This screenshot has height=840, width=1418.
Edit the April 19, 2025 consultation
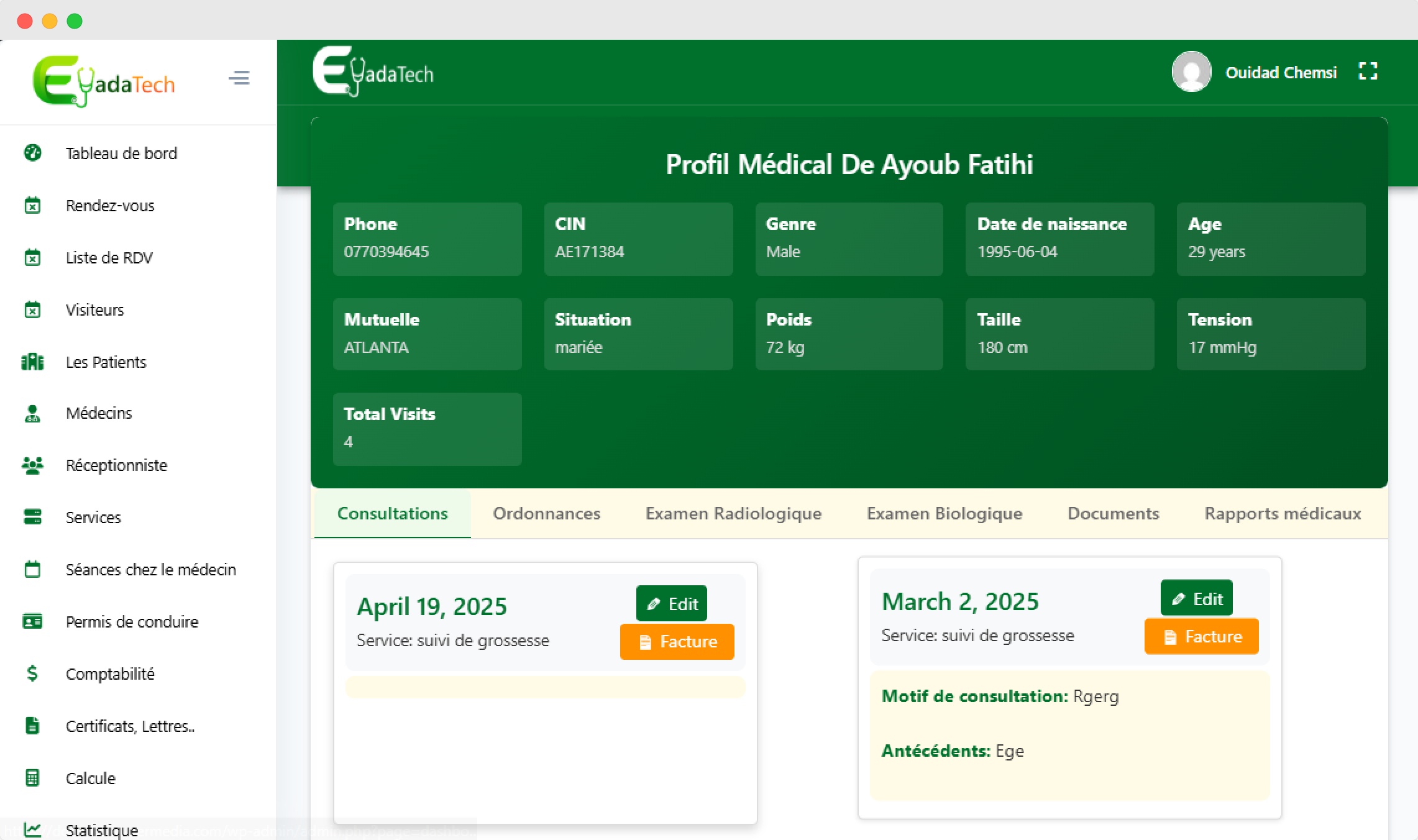click(x=672, y=603)
